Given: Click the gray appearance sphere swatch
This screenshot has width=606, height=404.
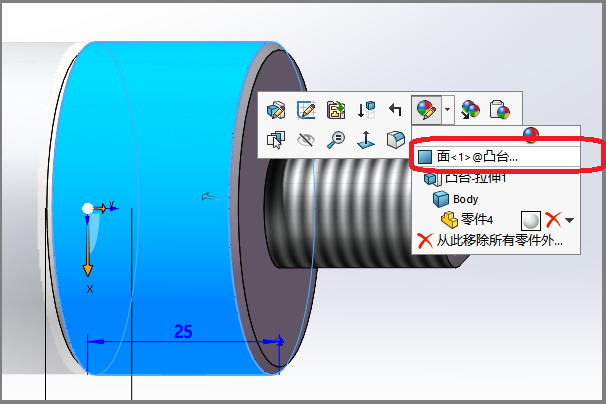Looking at the screenshot, I should pos(532,220).
